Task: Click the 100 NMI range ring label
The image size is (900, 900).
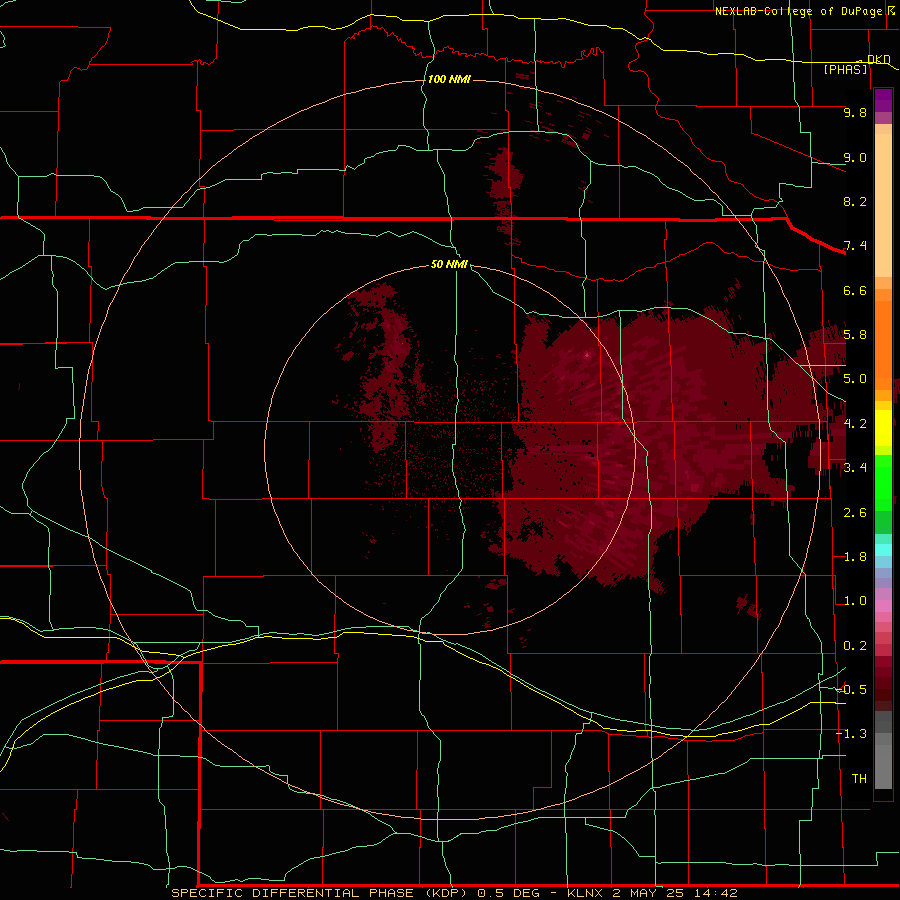Action: pos(449,79)
